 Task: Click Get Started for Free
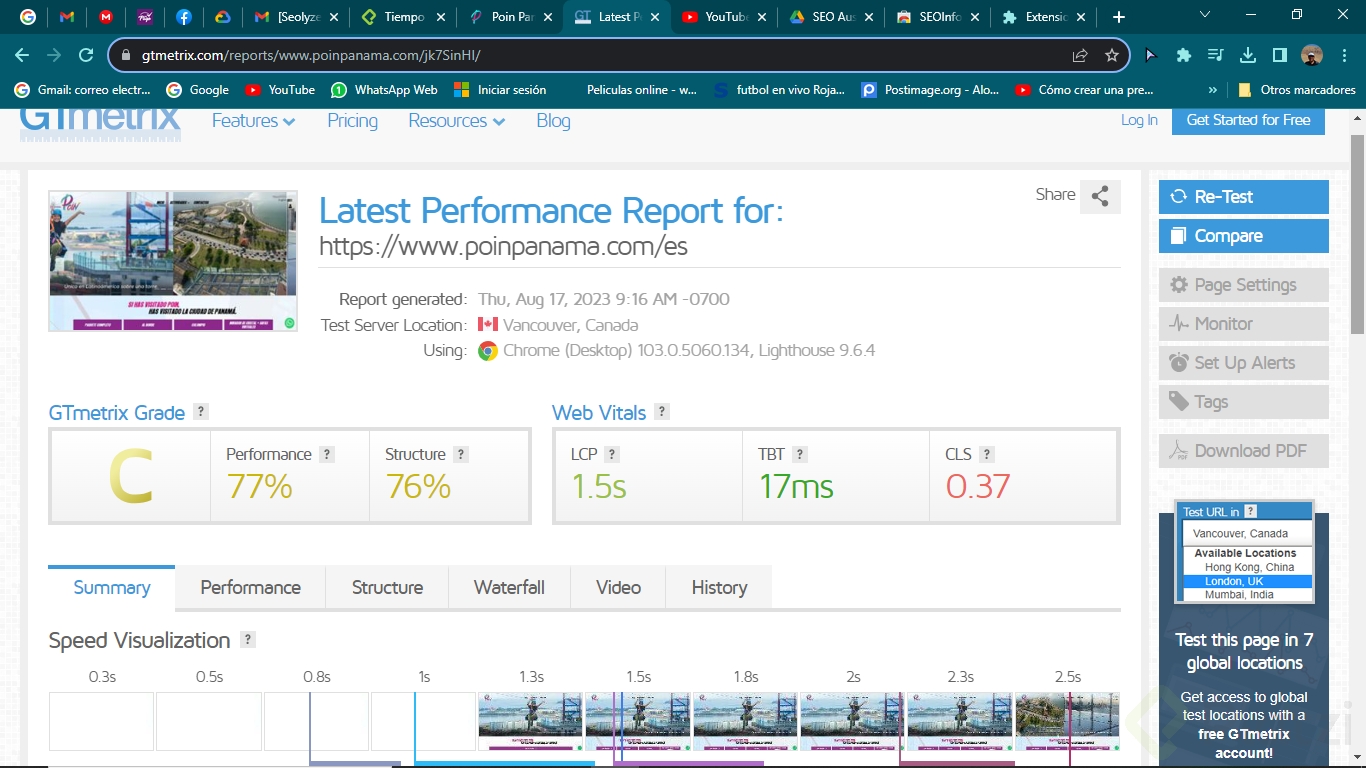1248,120
